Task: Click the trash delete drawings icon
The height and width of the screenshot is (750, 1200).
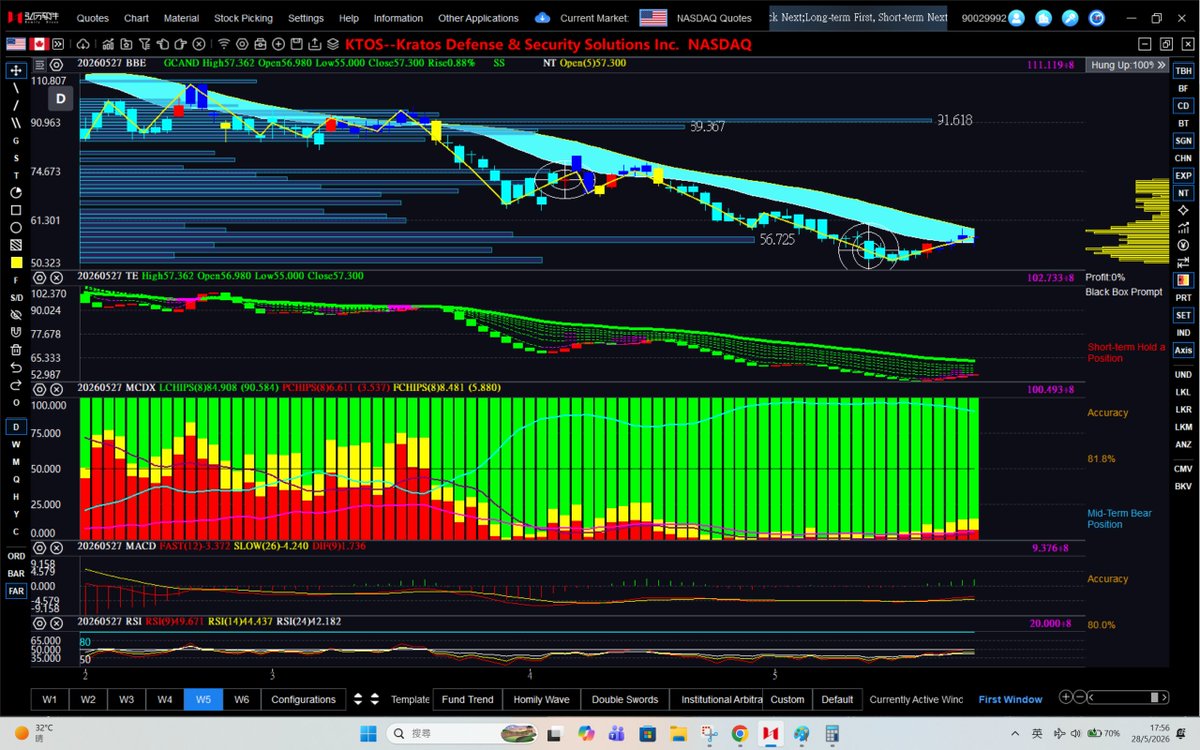Action: coord(16,350)
